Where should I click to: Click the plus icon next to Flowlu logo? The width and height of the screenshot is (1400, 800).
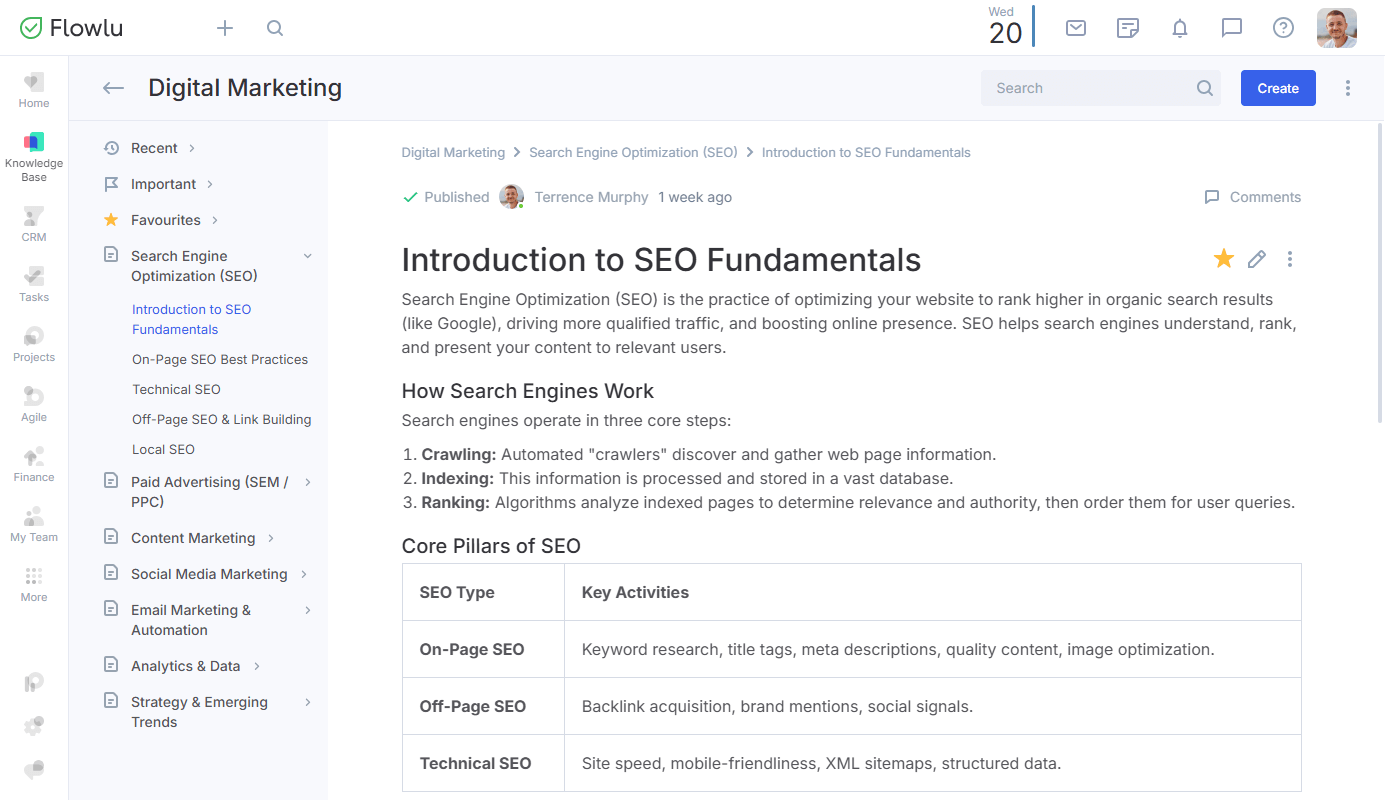pyautogui.click(x=225, y=28)
